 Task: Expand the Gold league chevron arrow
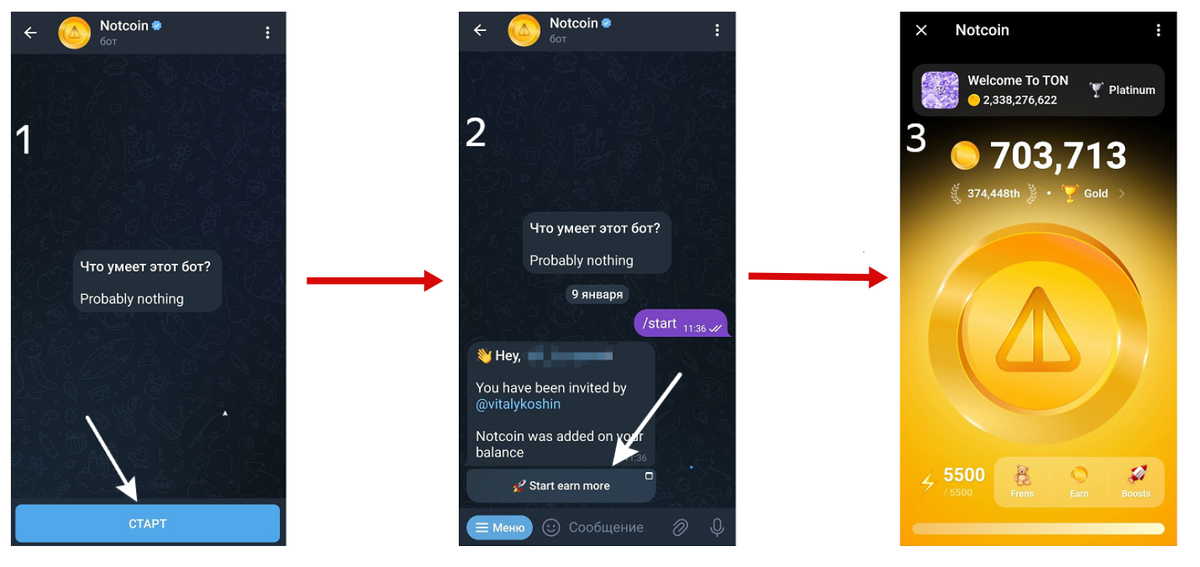point(1122,194)
